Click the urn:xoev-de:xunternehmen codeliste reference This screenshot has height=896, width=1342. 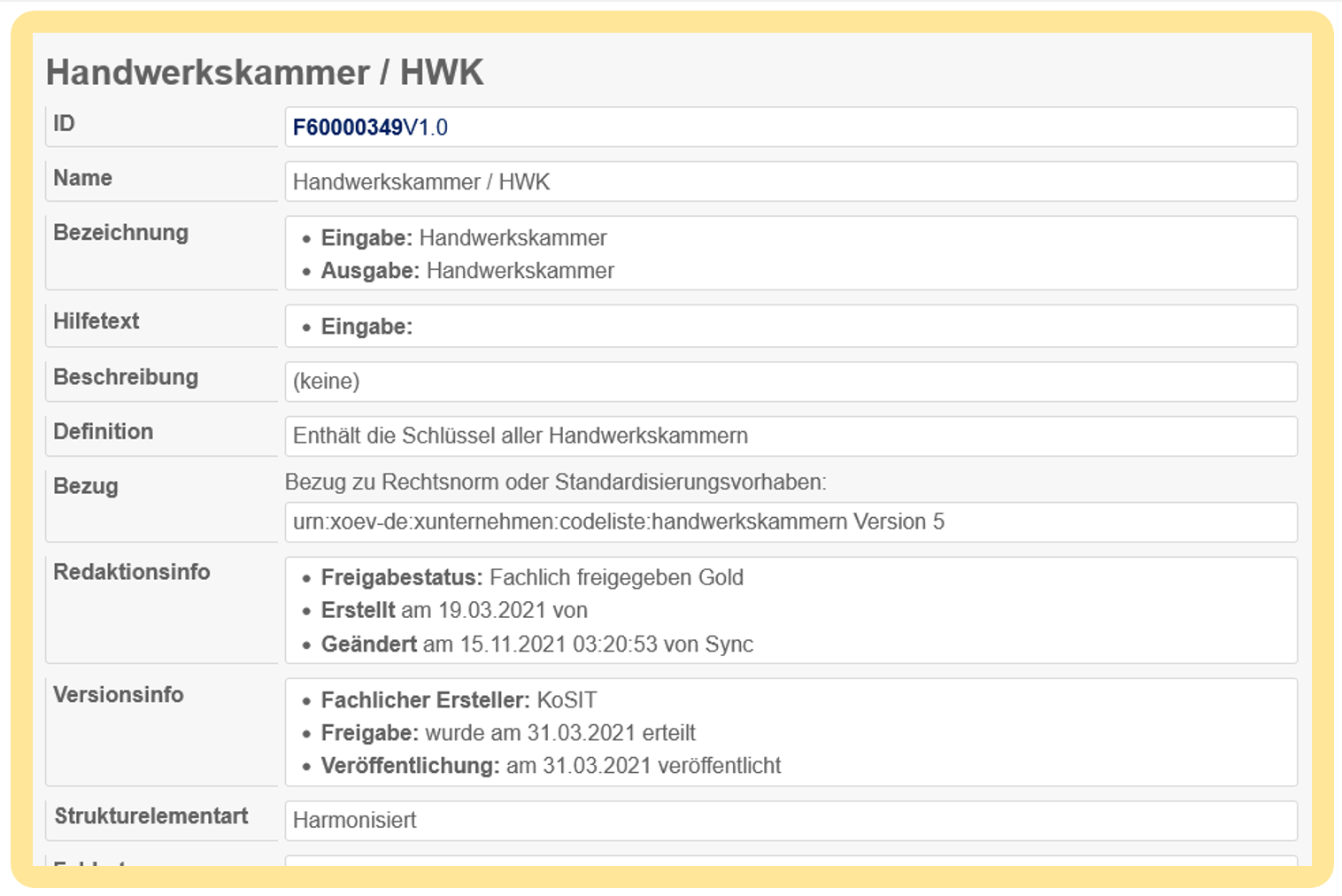coord(619,521)
